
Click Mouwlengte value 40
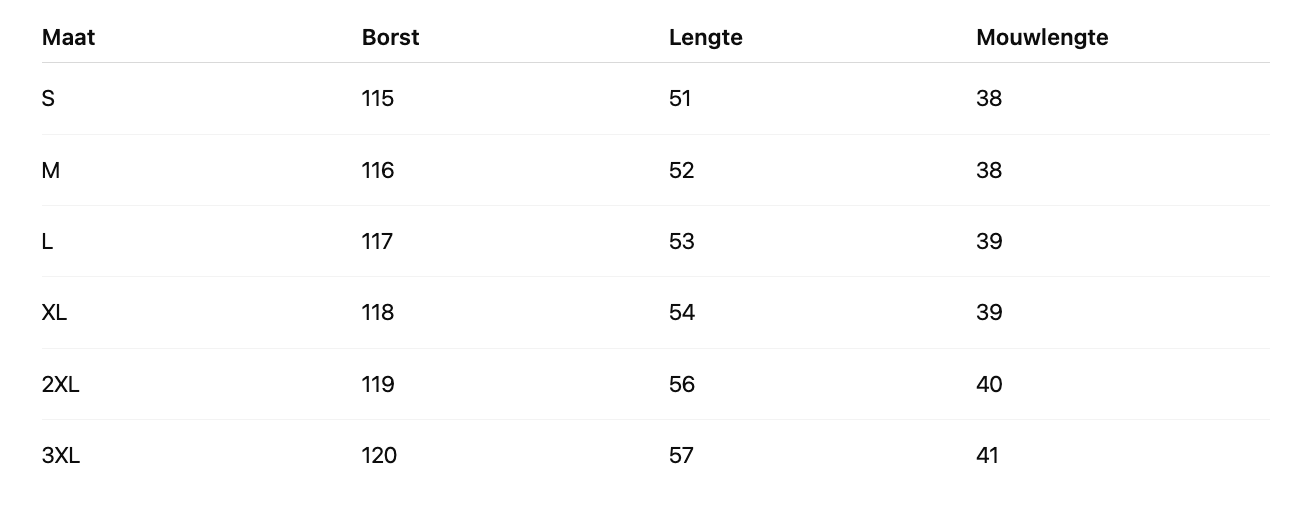989,385
